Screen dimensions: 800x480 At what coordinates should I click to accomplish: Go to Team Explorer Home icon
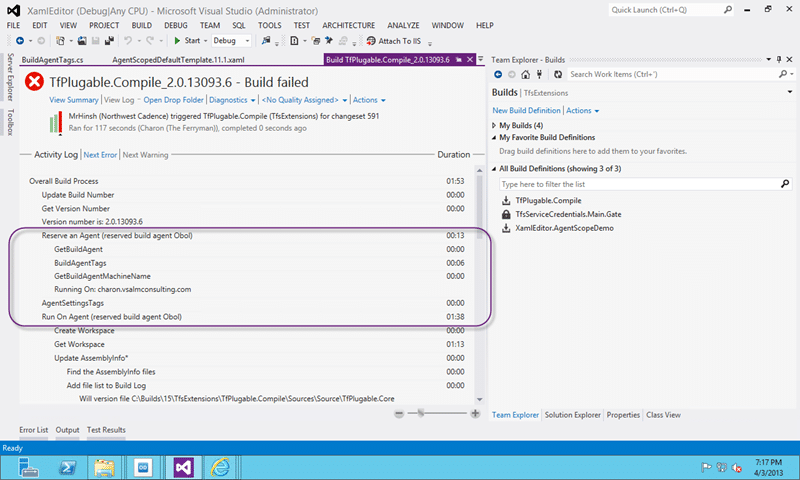pos(526,74)
